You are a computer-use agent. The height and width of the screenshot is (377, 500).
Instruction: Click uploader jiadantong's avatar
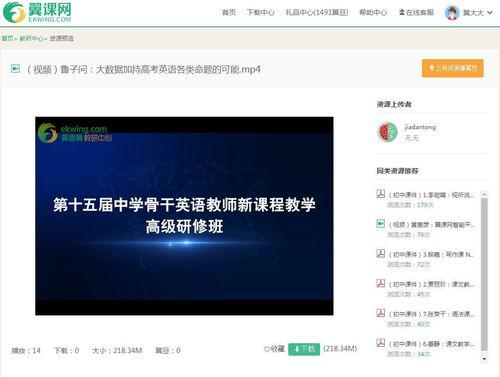387,132
